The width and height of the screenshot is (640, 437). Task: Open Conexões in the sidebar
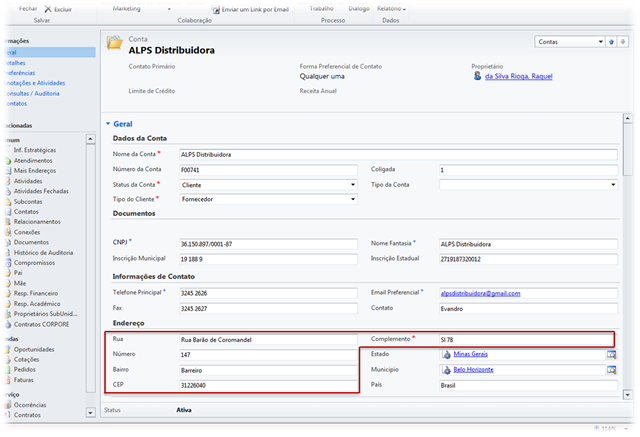click(x=27, y=233)
